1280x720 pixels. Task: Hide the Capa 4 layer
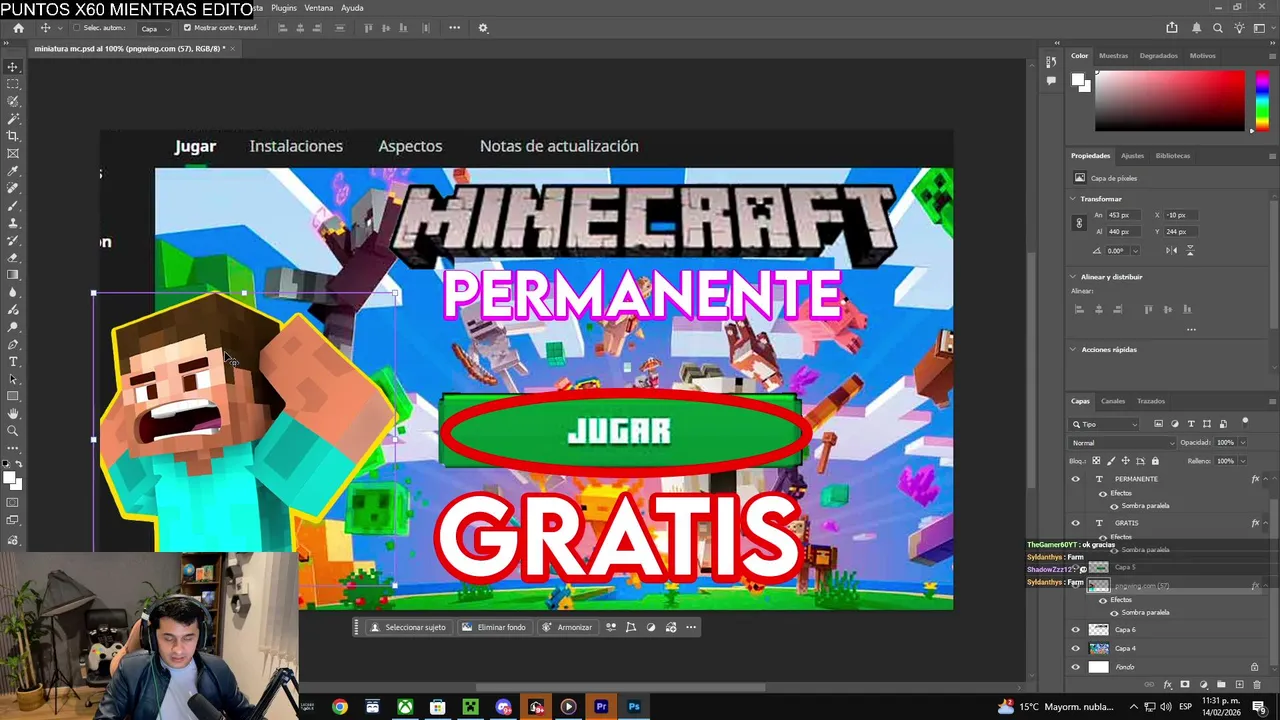(1076, 648)
